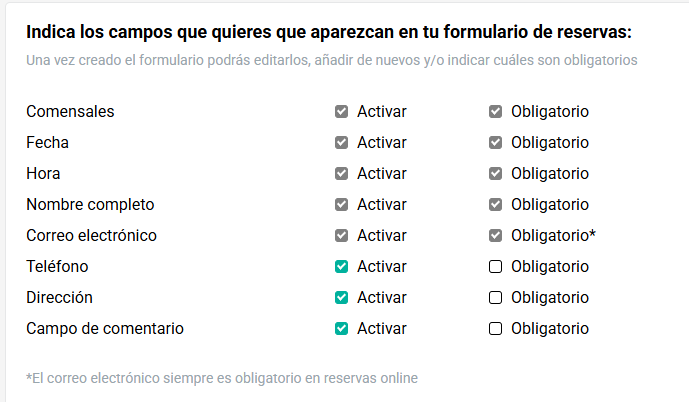Screen dimensions: 689x402
Task: Click the form fields heading text
Action: [329, 32]
